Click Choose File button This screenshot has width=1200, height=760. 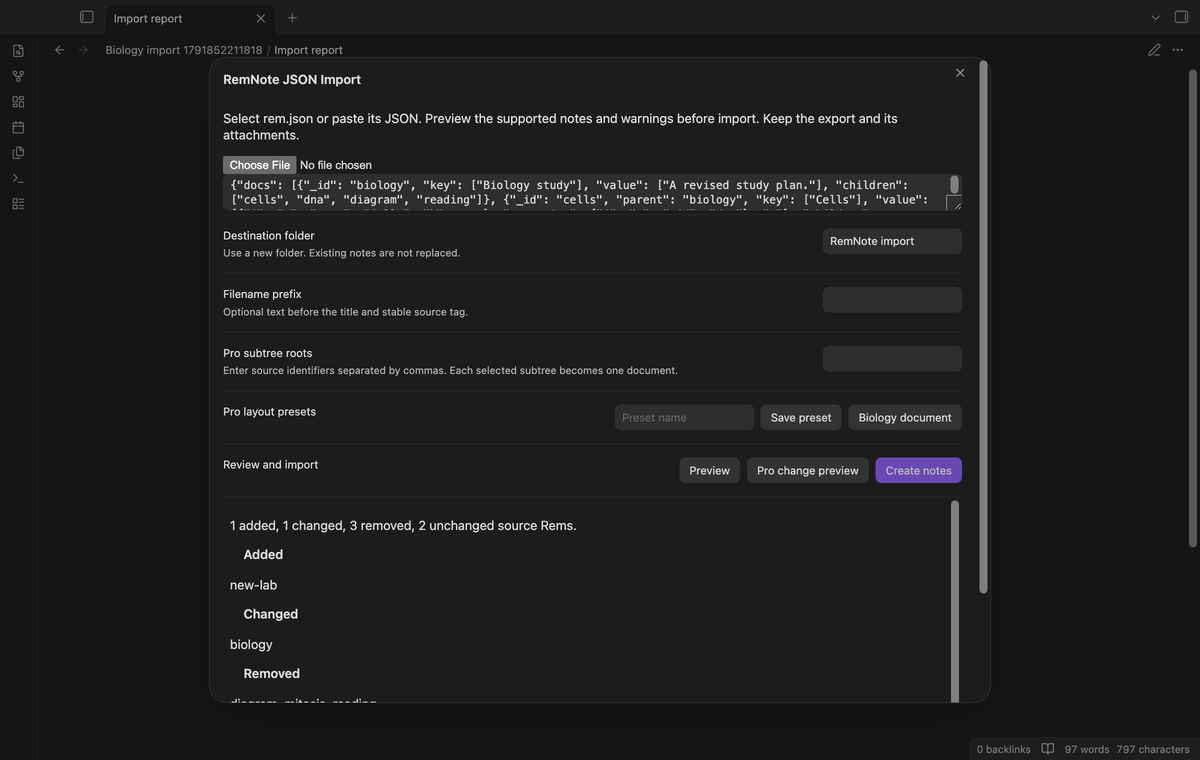coord(259,165)
